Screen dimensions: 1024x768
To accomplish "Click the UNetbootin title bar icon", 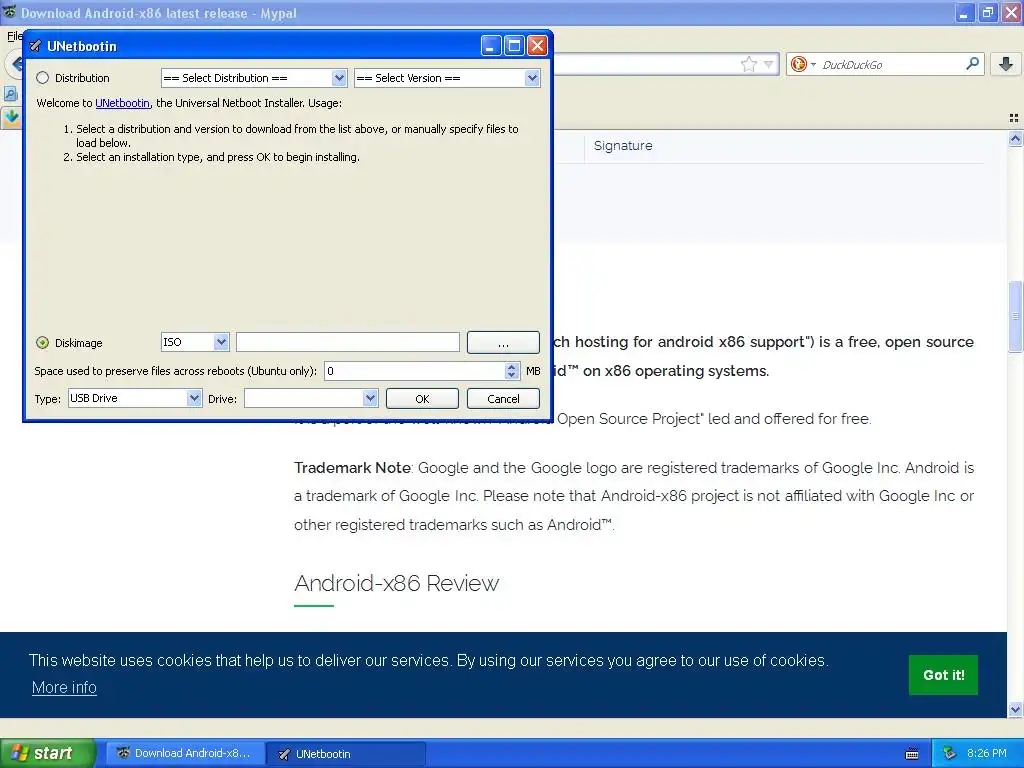I will coord(35,46).
